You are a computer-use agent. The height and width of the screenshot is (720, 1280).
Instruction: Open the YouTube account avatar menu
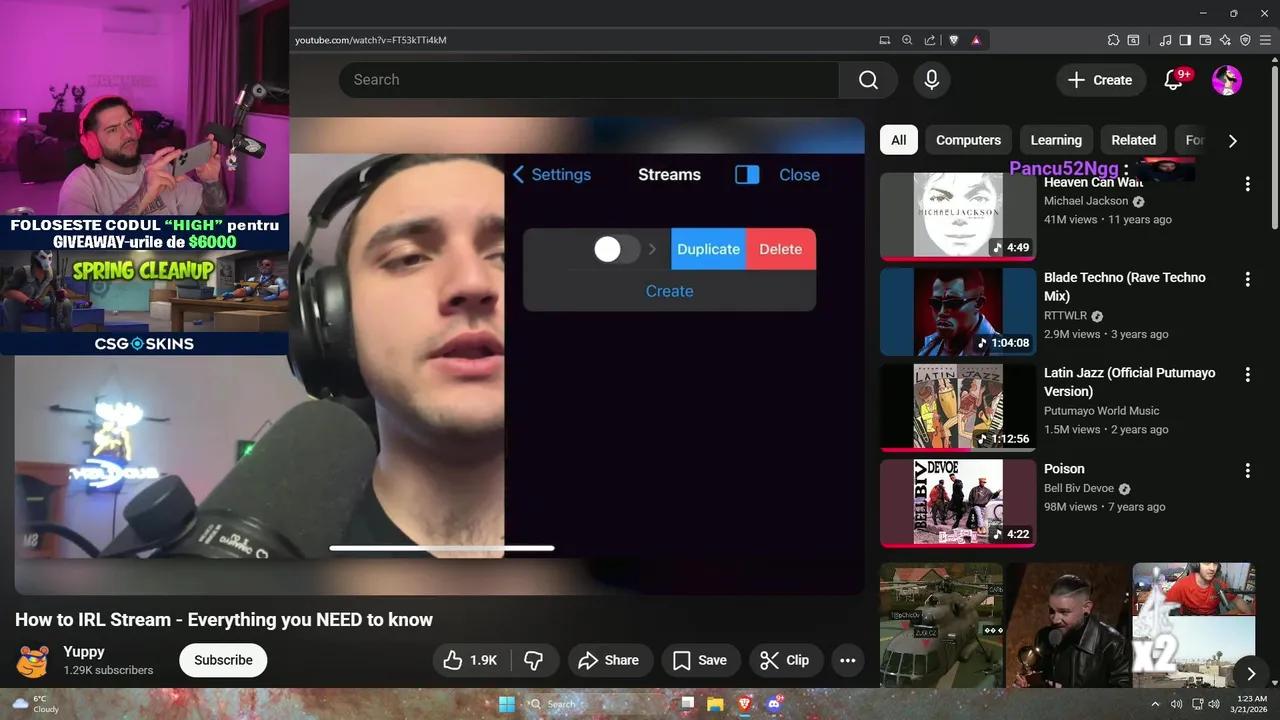pyautogui.click(x=1227, y=80)
